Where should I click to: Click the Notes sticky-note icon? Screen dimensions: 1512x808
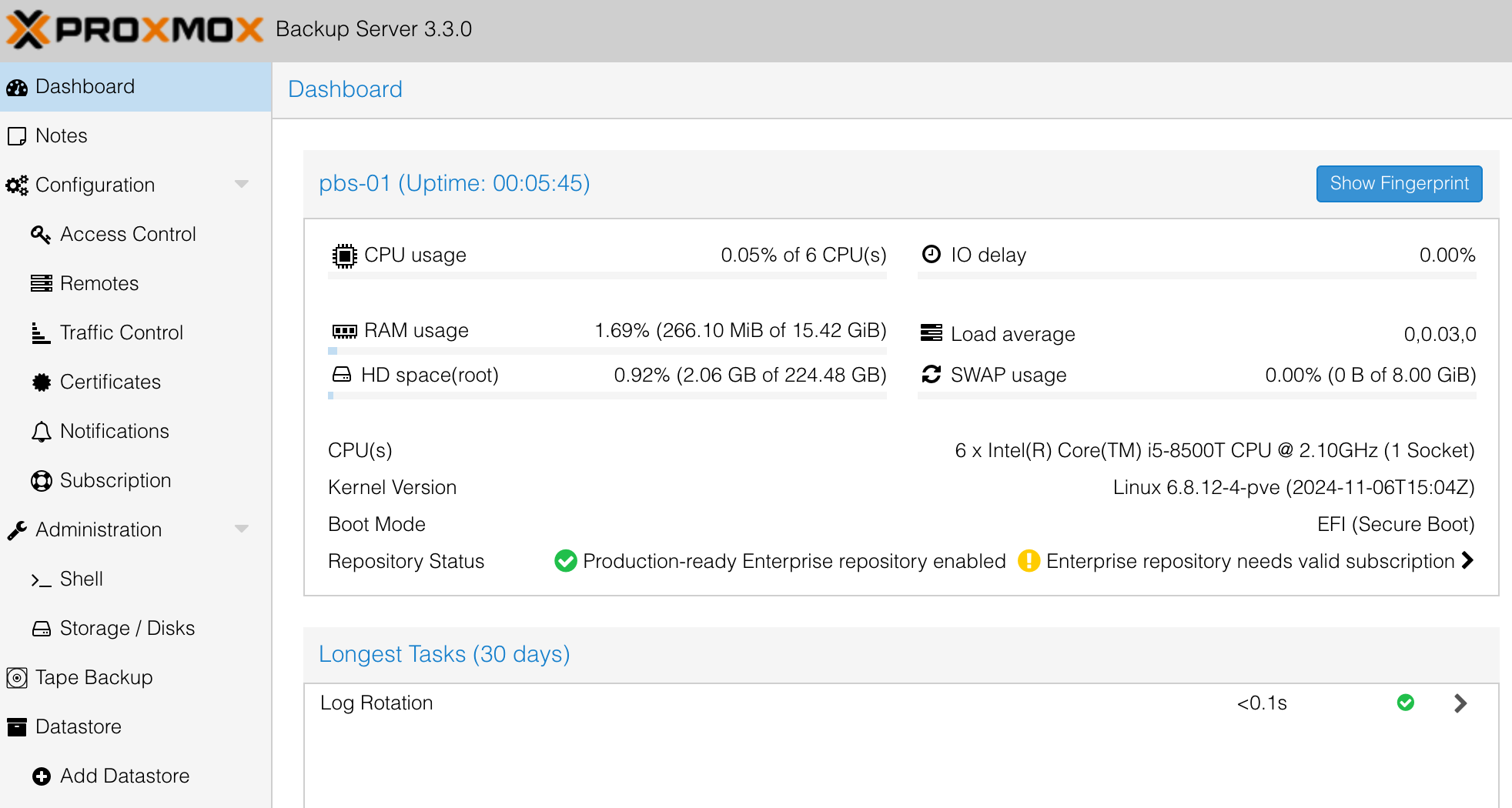[x=17, y=136]
